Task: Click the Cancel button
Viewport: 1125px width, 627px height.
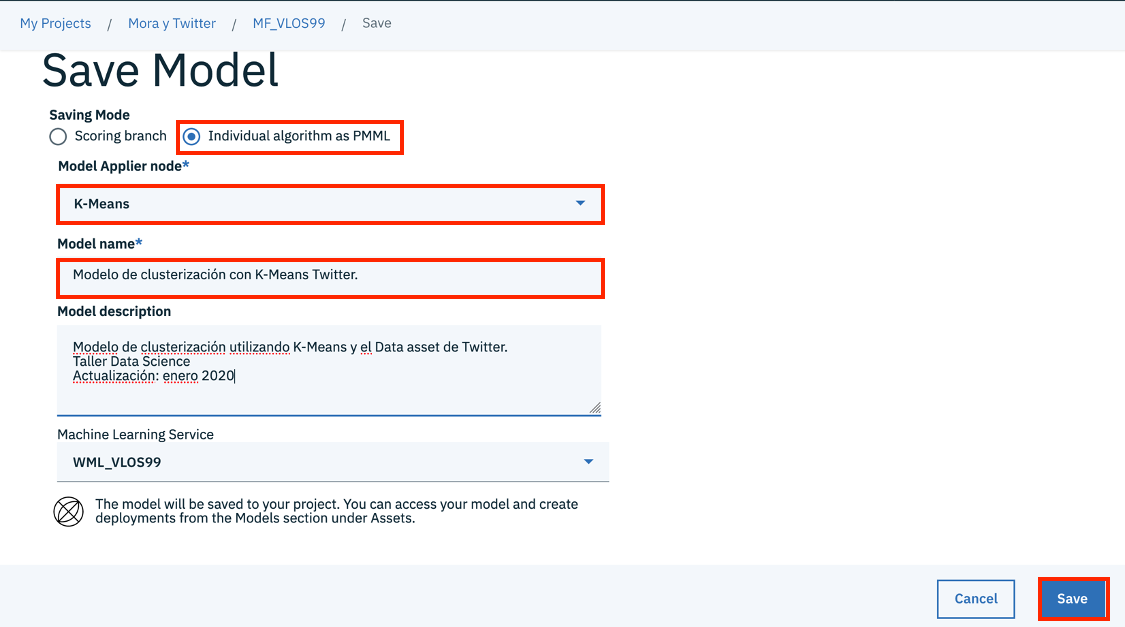Action: (976, 599)
